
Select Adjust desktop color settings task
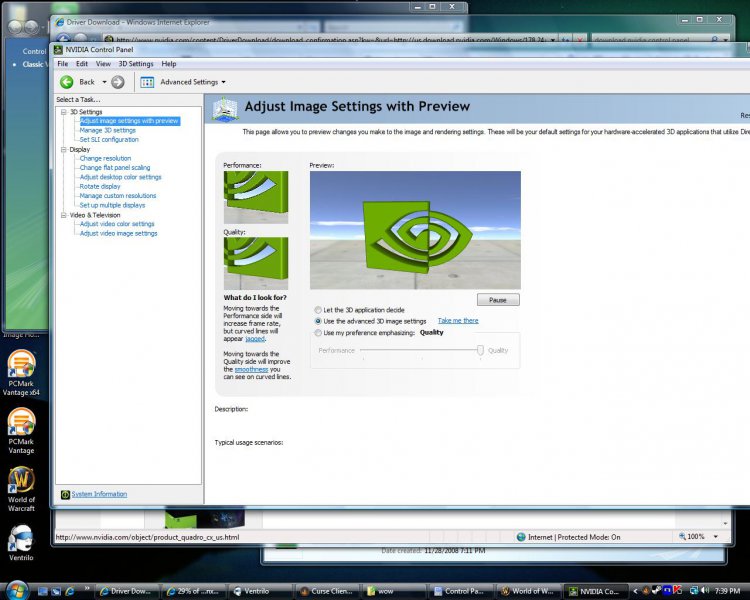tap(121, 177)
